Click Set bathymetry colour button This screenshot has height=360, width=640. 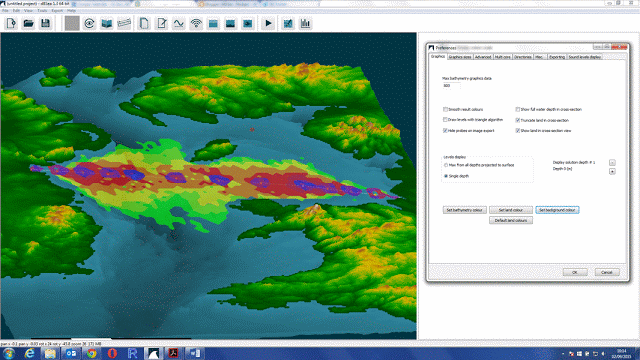click(x=464, y=210)
